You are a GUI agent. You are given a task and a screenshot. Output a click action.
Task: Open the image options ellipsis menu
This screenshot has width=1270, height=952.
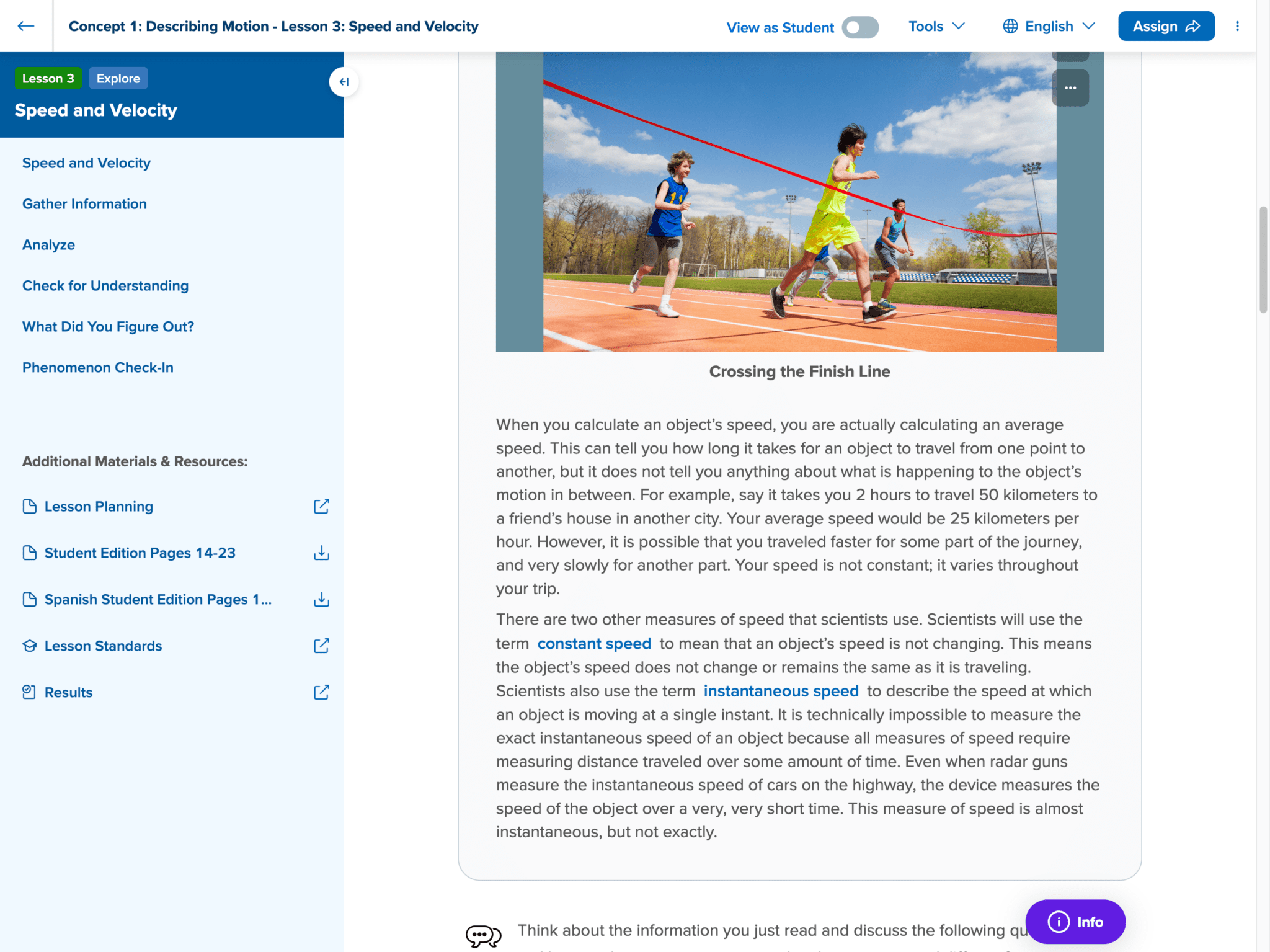tap(1070, 88)
